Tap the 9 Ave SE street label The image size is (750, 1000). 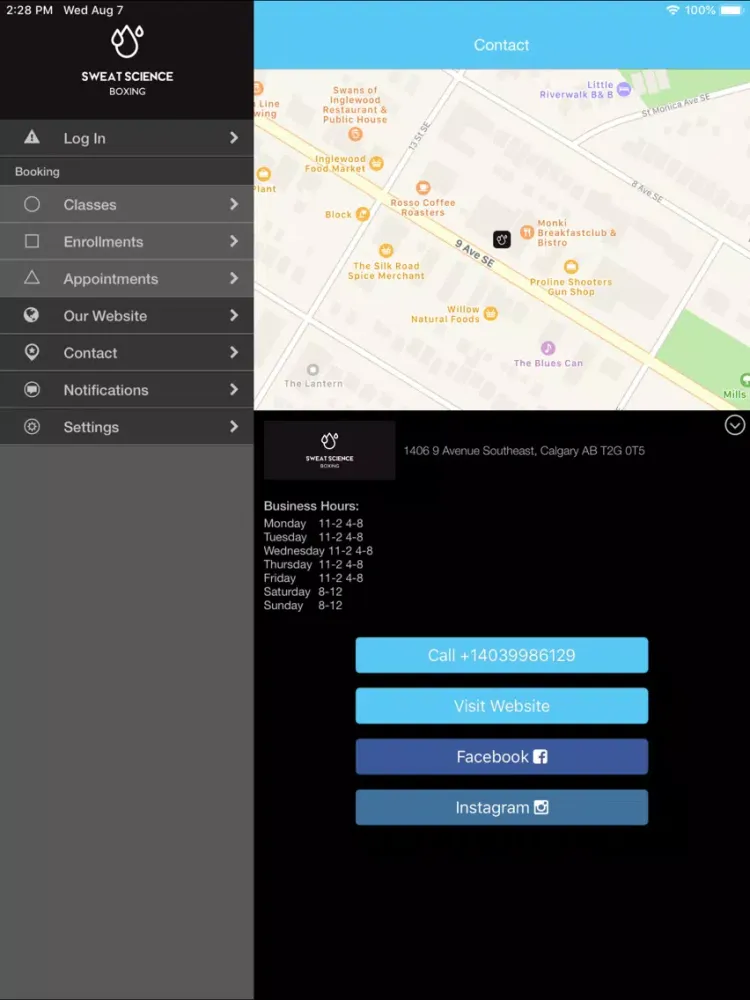475,253
